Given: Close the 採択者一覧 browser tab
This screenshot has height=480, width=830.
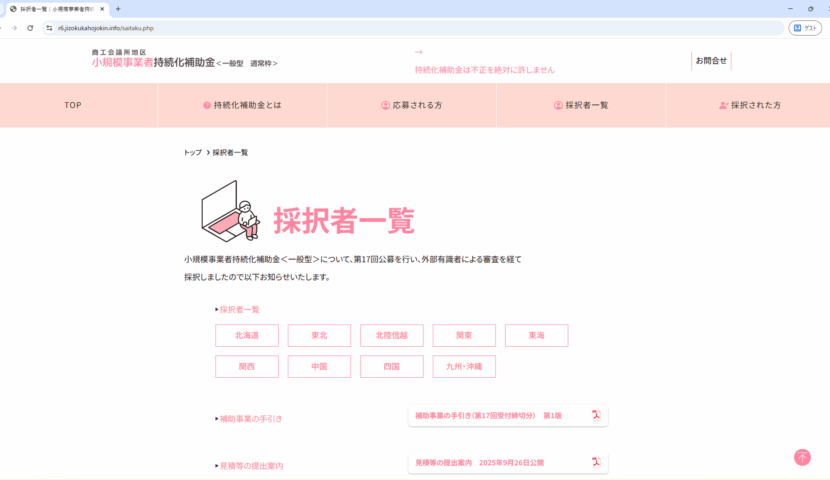Looking at the screenshot, I should point(102,9).
